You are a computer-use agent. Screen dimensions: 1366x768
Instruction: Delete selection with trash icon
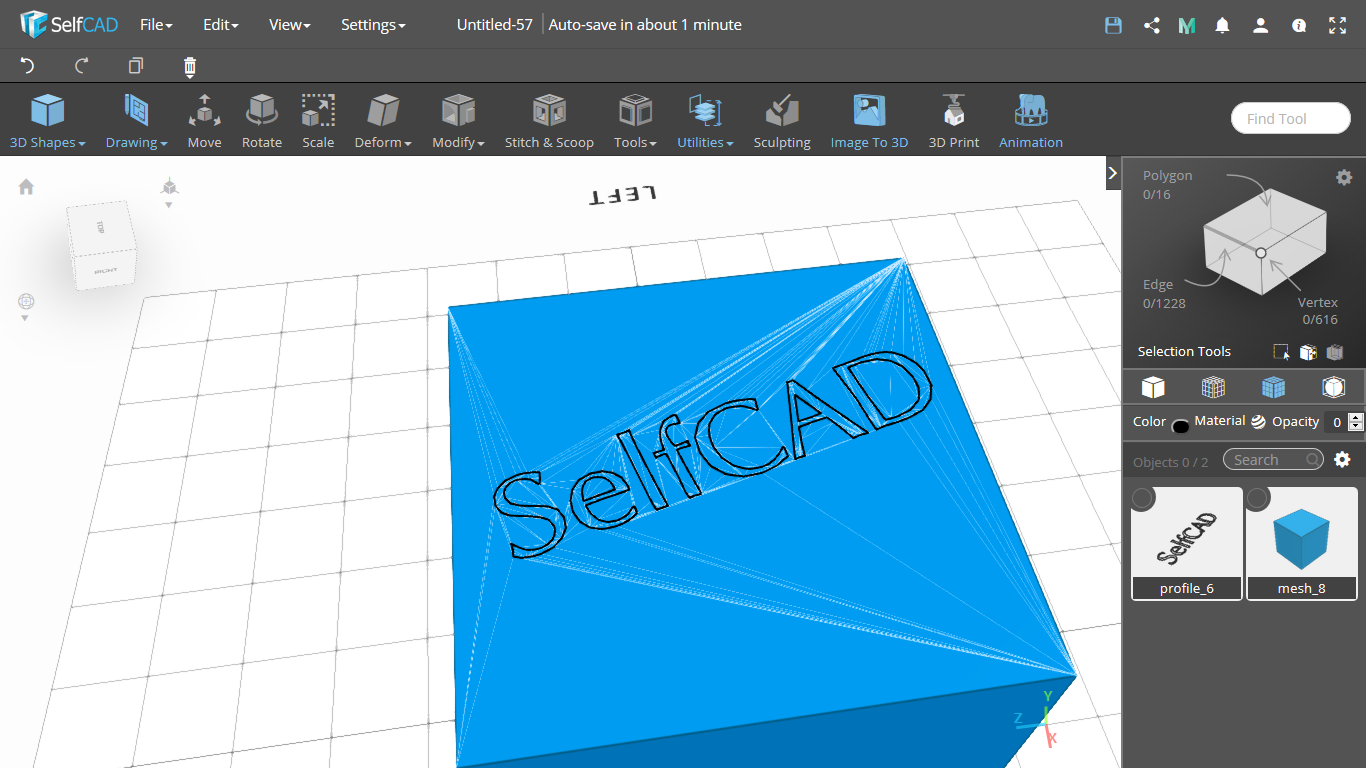pos(190,66)
